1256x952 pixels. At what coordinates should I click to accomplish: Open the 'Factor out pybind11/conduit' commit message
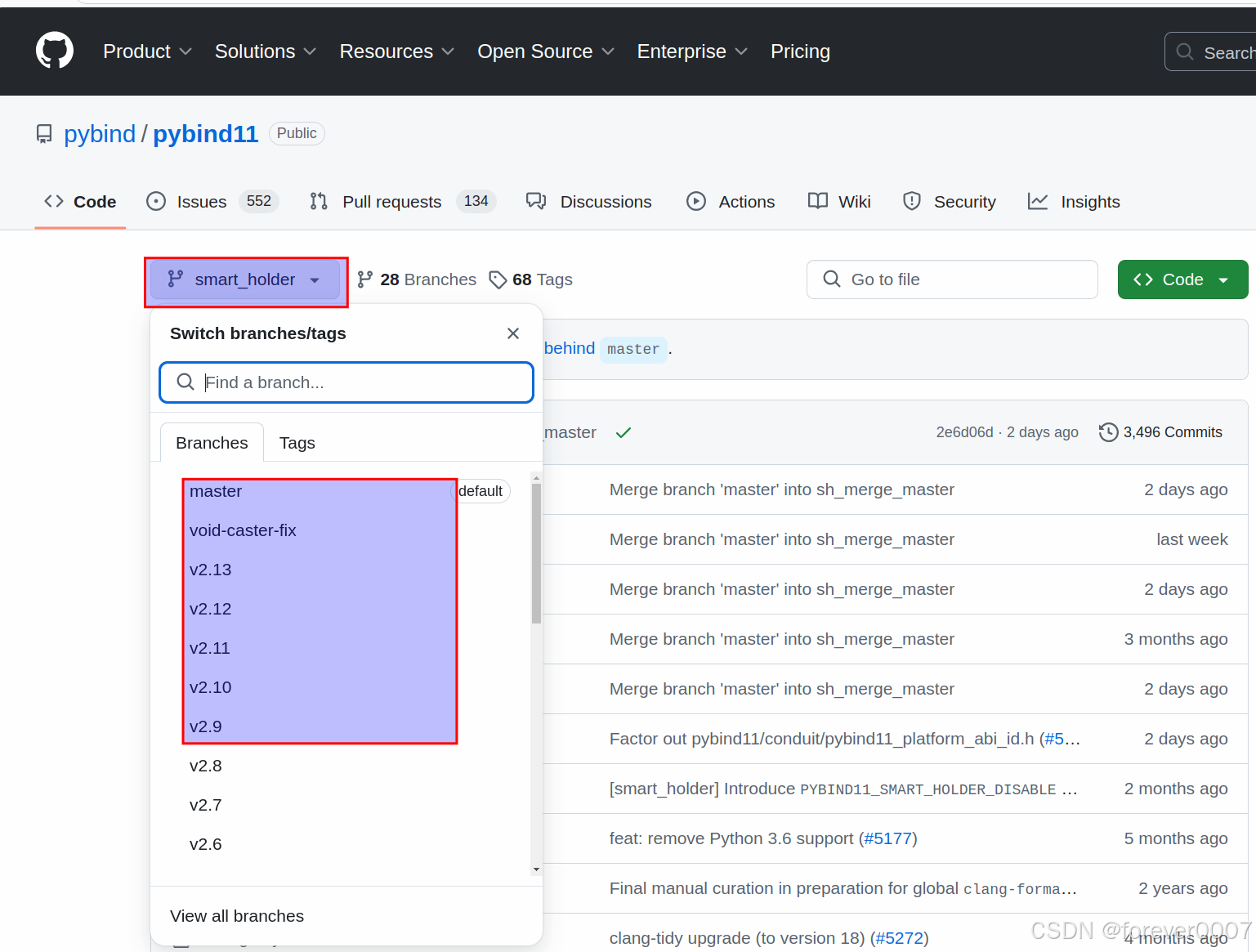tap(823, 739)
